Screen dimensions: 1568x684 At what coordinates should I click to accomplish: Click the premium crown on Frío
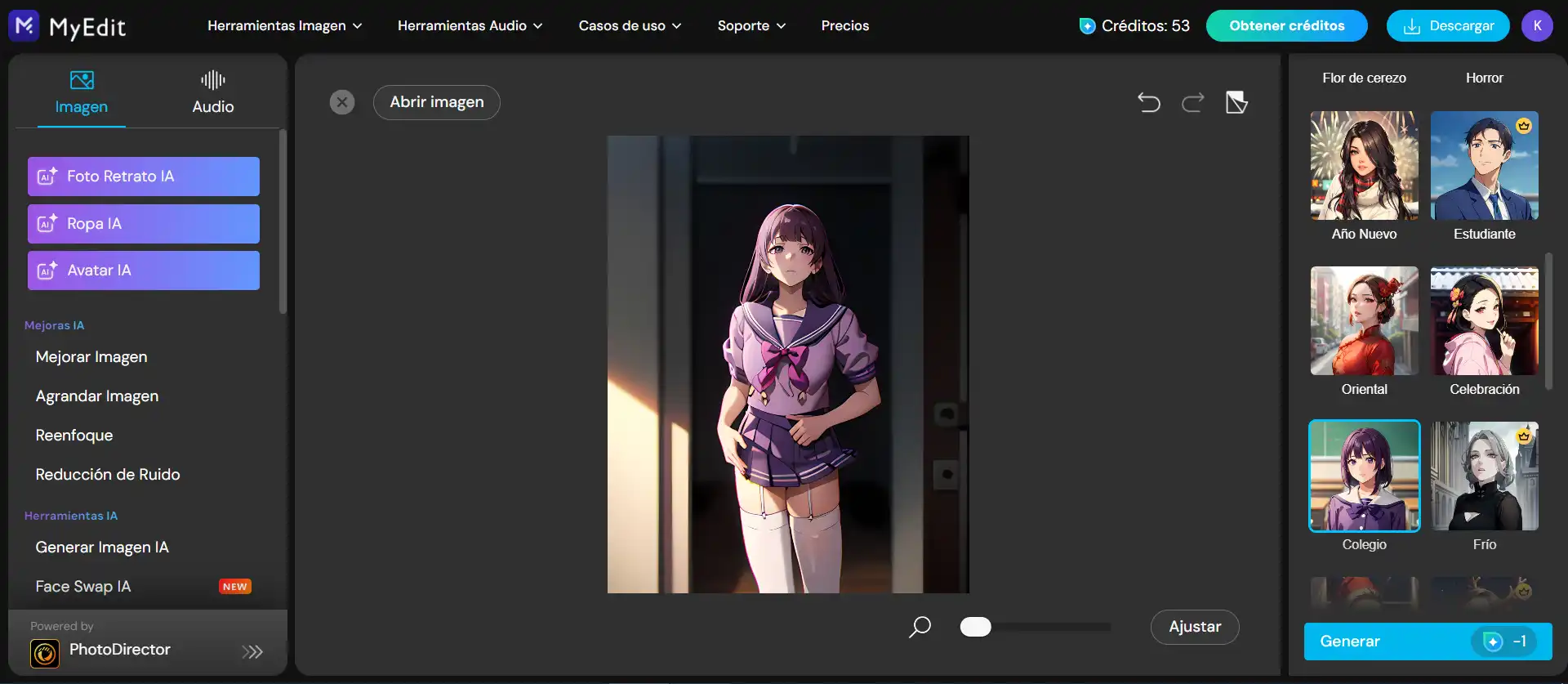[1524, 436]
